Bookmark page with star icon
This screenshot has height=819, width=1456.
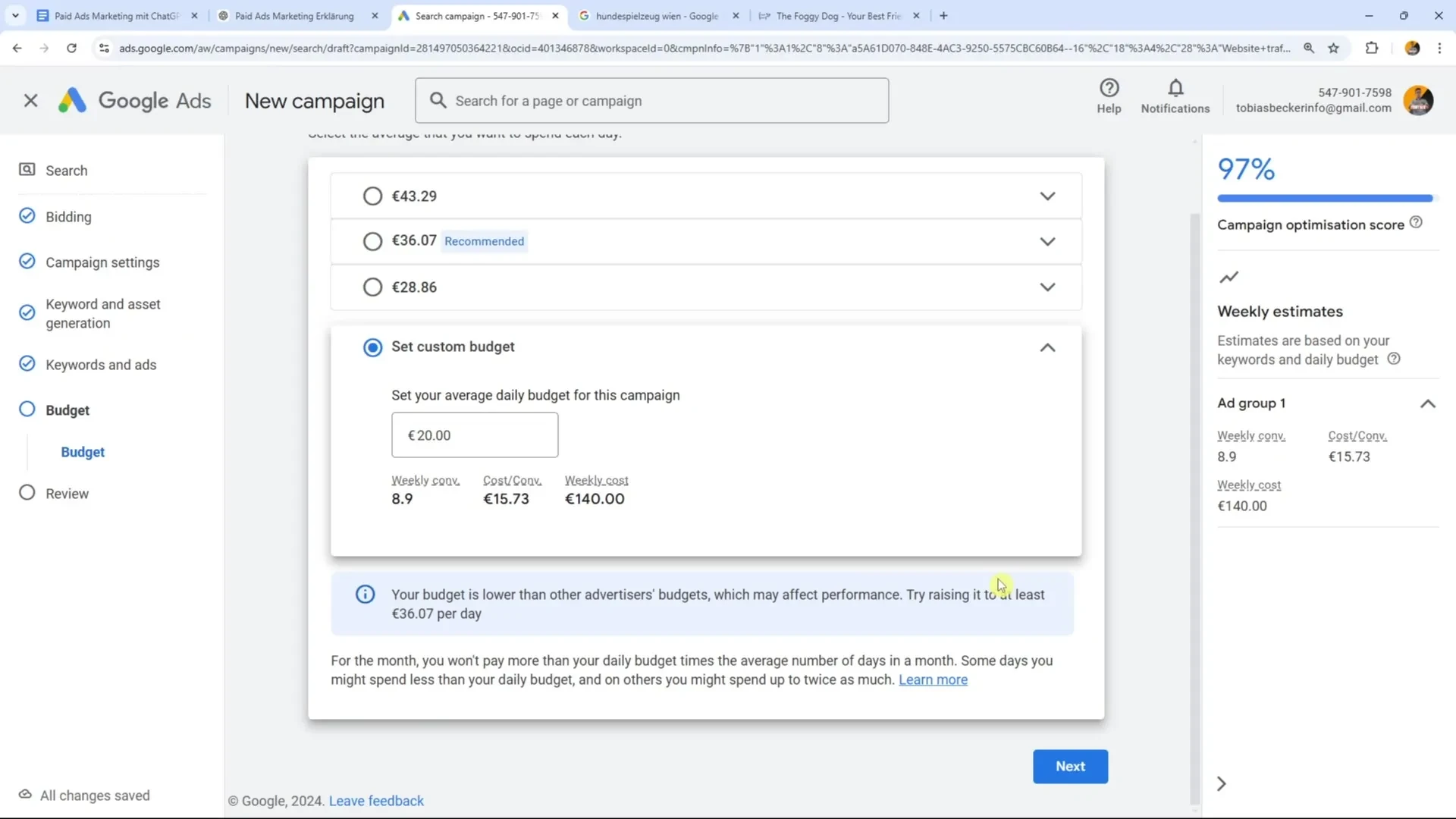click(1333, 48)
